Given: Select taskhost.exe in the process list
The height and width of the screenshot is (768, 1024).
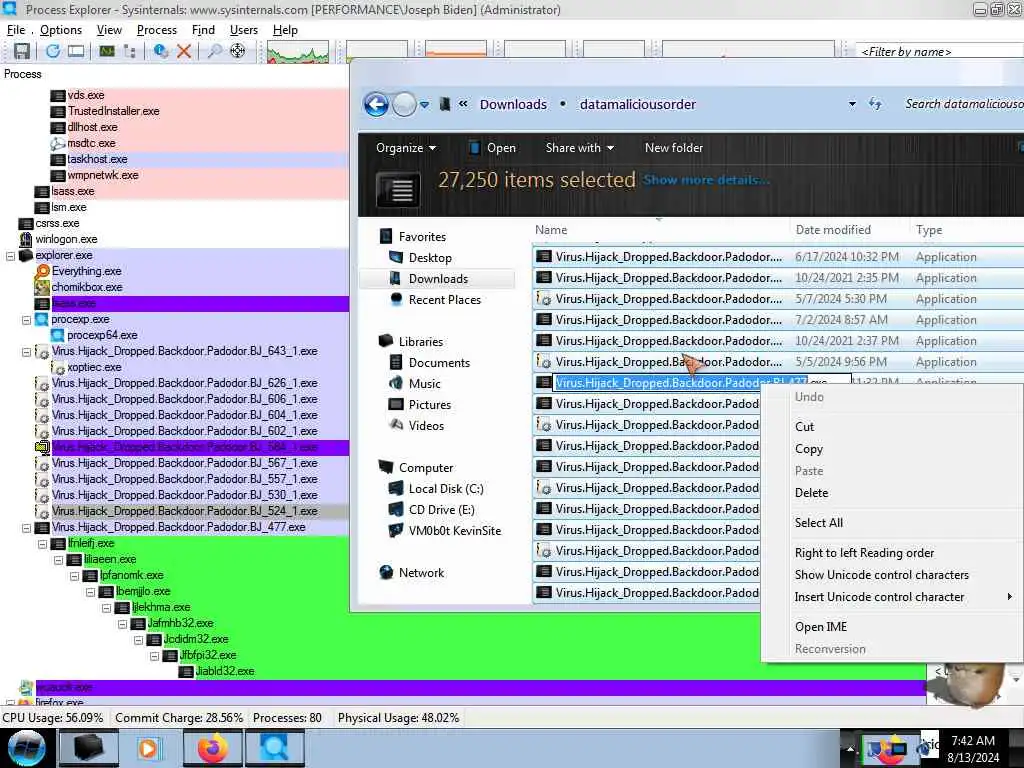Looking at the screenshot, I should click(x=97, y=159).
